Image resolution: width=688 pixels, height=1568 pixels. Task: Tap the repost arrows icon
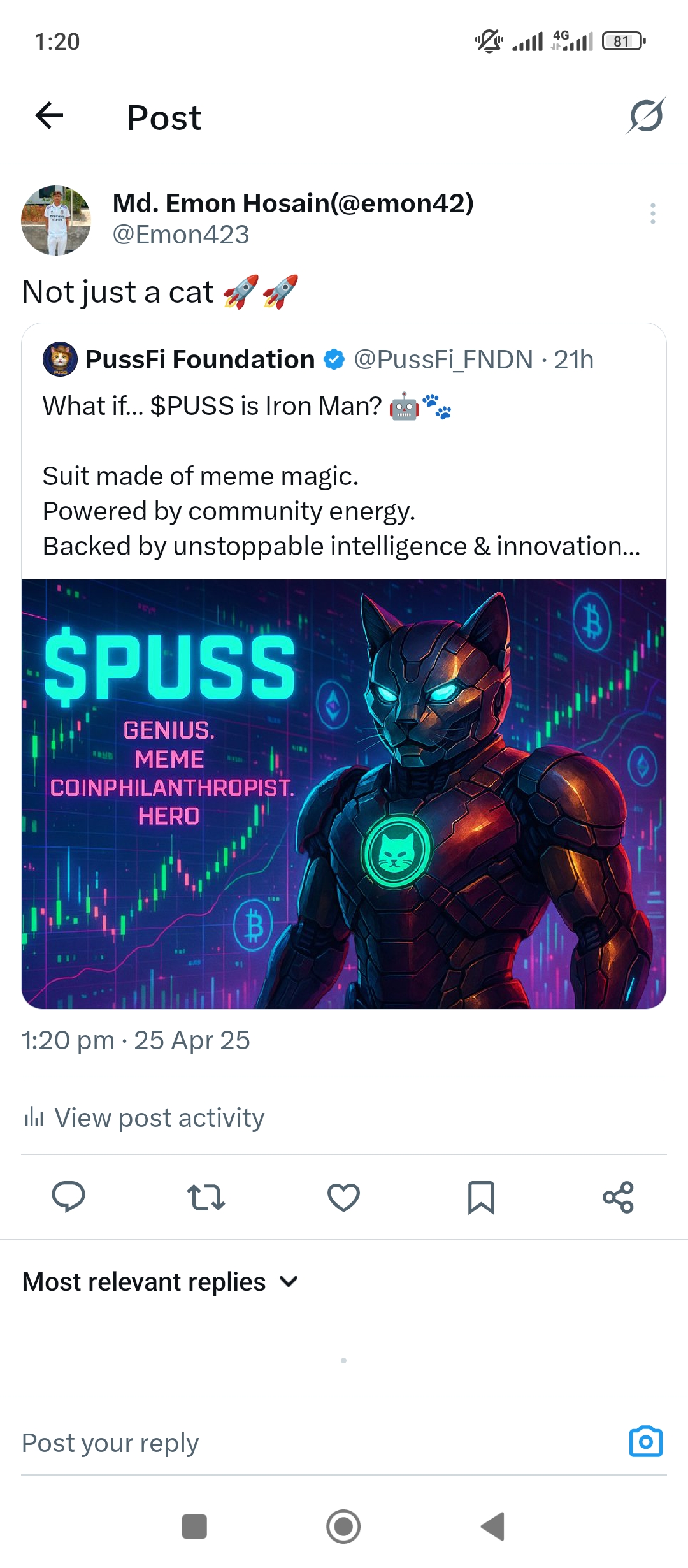click(x=206, y=1197)
